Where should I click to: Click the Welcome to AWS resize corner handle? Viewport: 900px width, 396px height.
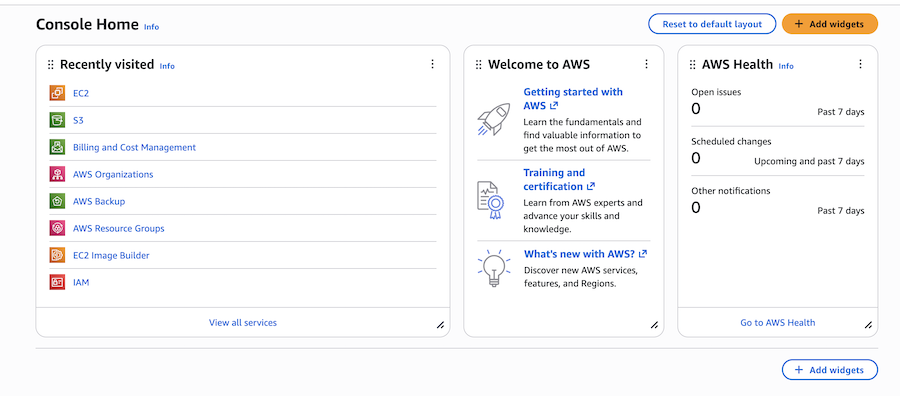coord(654,325)
